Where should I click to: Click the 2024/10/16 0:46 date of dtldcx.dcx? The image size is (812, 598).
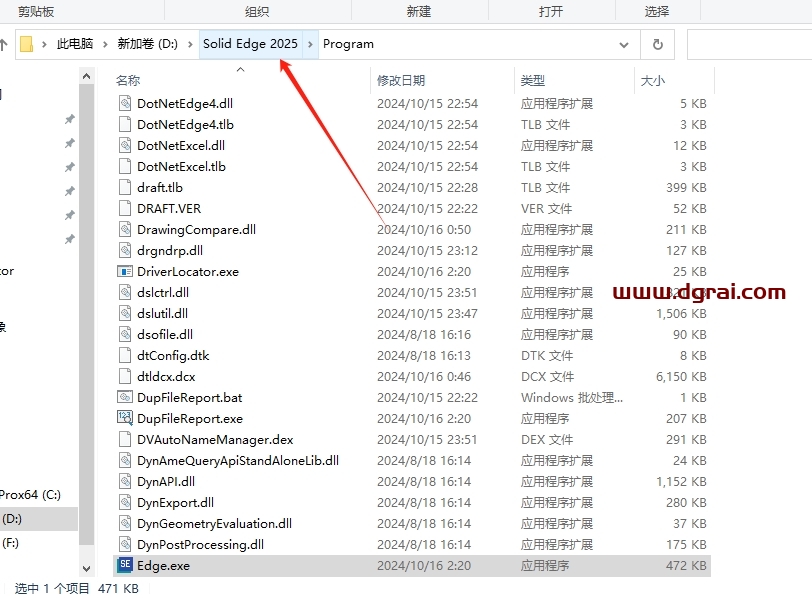424,376
